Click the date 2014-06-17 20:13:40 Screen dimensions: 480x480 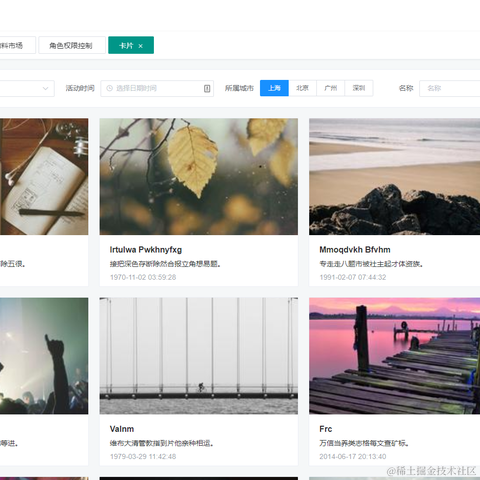pos(353,457)
